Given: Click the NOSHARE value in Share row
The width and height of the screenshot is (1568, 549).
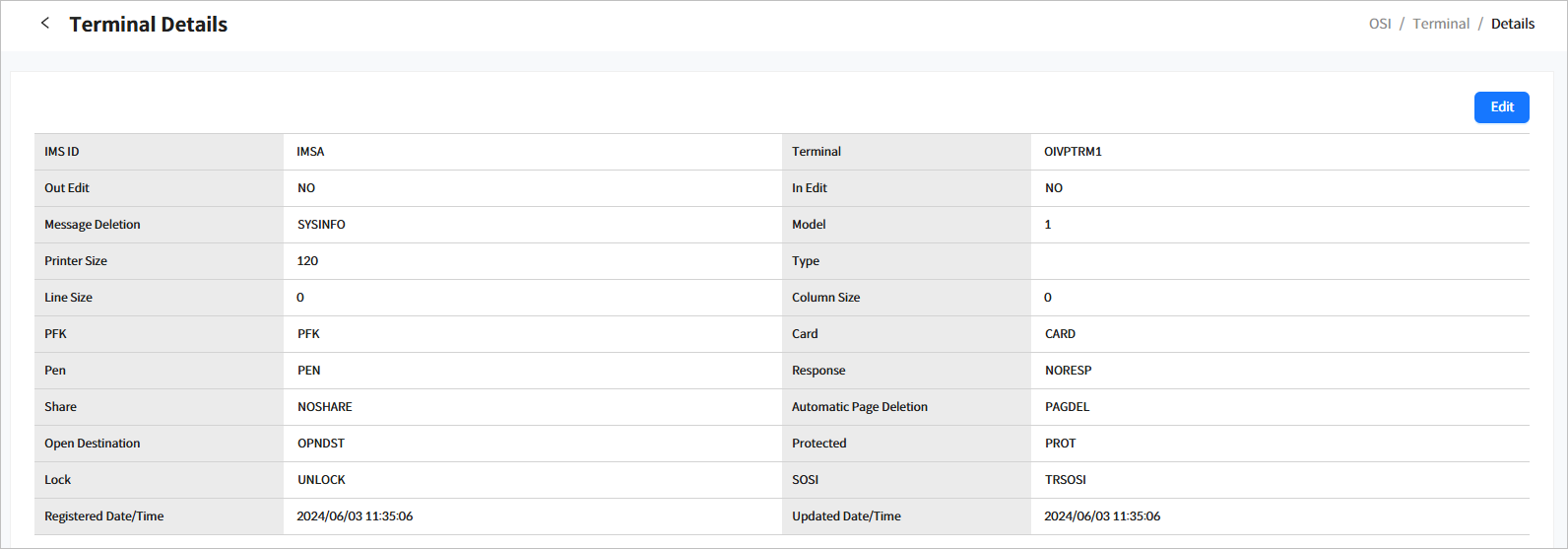Looking at the screenshot, I should (x=324, y=407).
